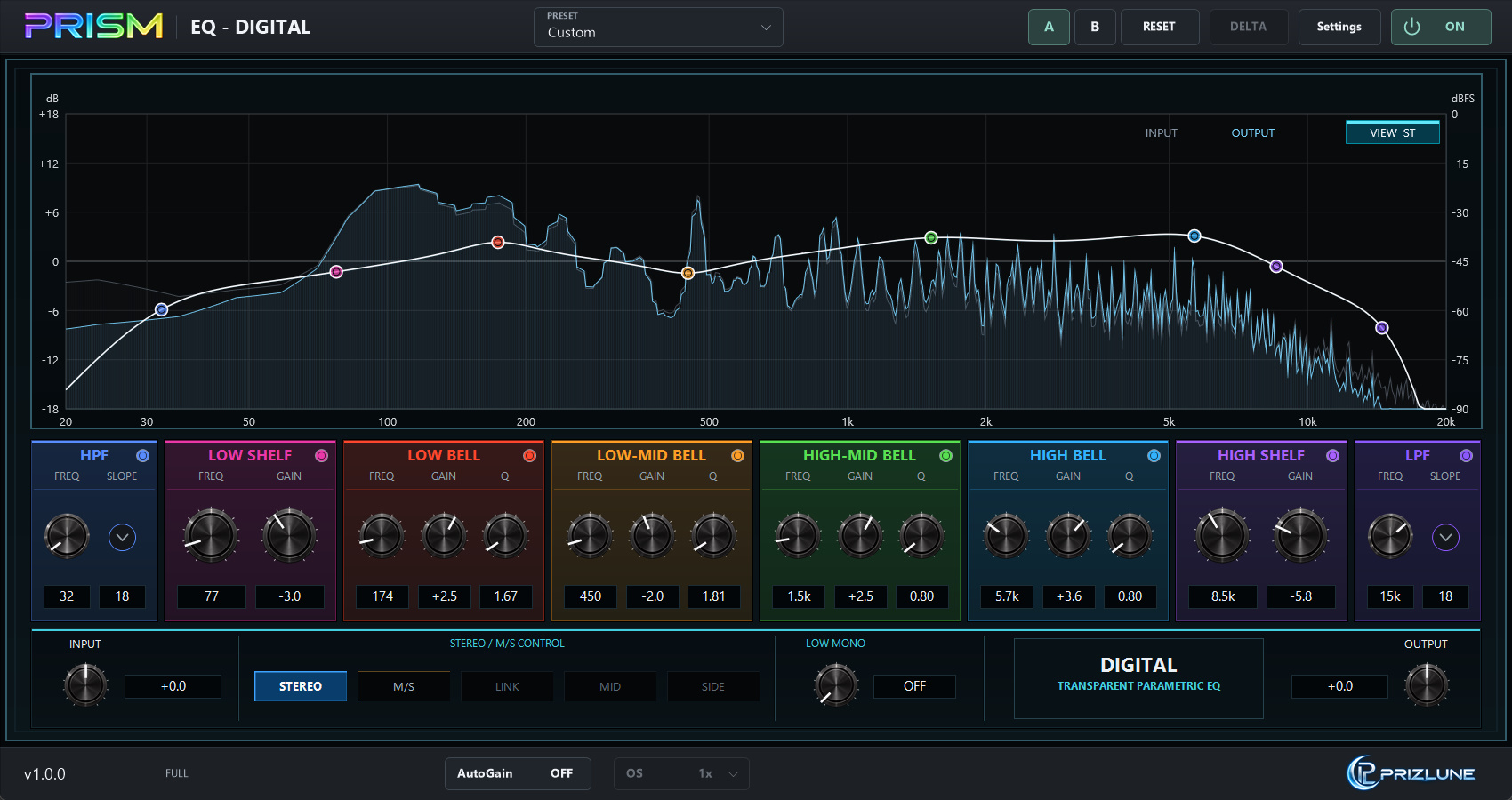
Task: Click the Low Mono knob
Action: 836,685
